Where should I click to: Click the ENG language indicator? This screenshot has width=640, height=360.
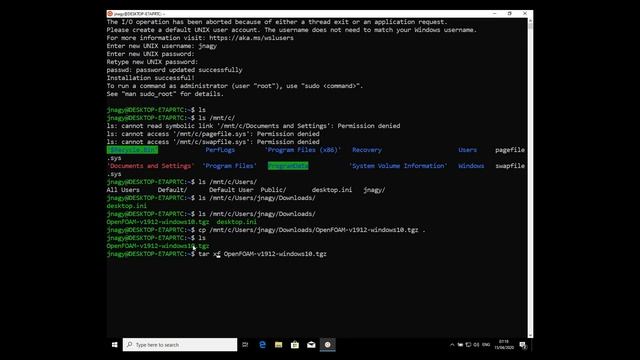point(486,345)
